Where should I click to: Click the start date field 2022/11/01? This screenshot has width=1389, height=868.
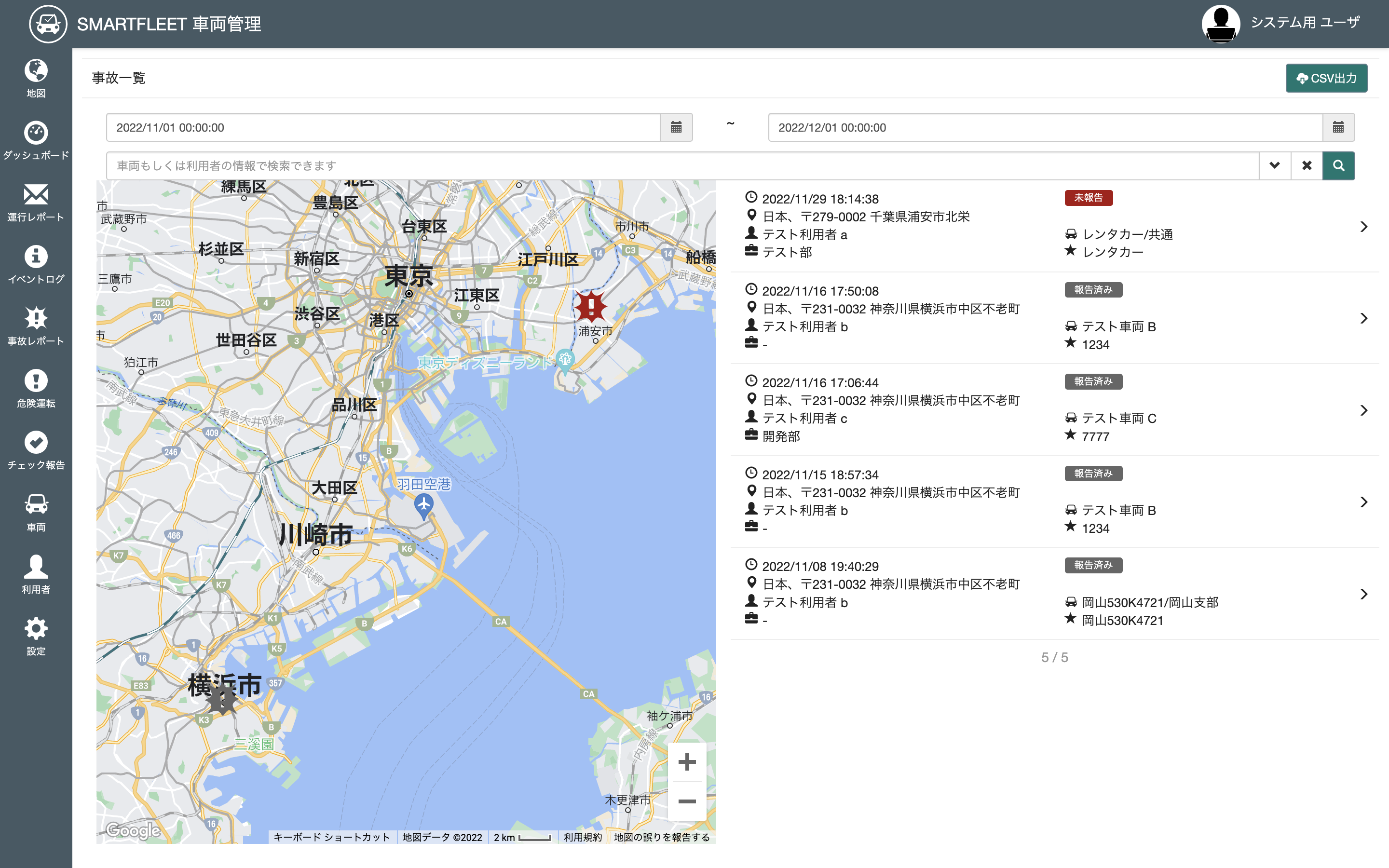pos(383,127)
